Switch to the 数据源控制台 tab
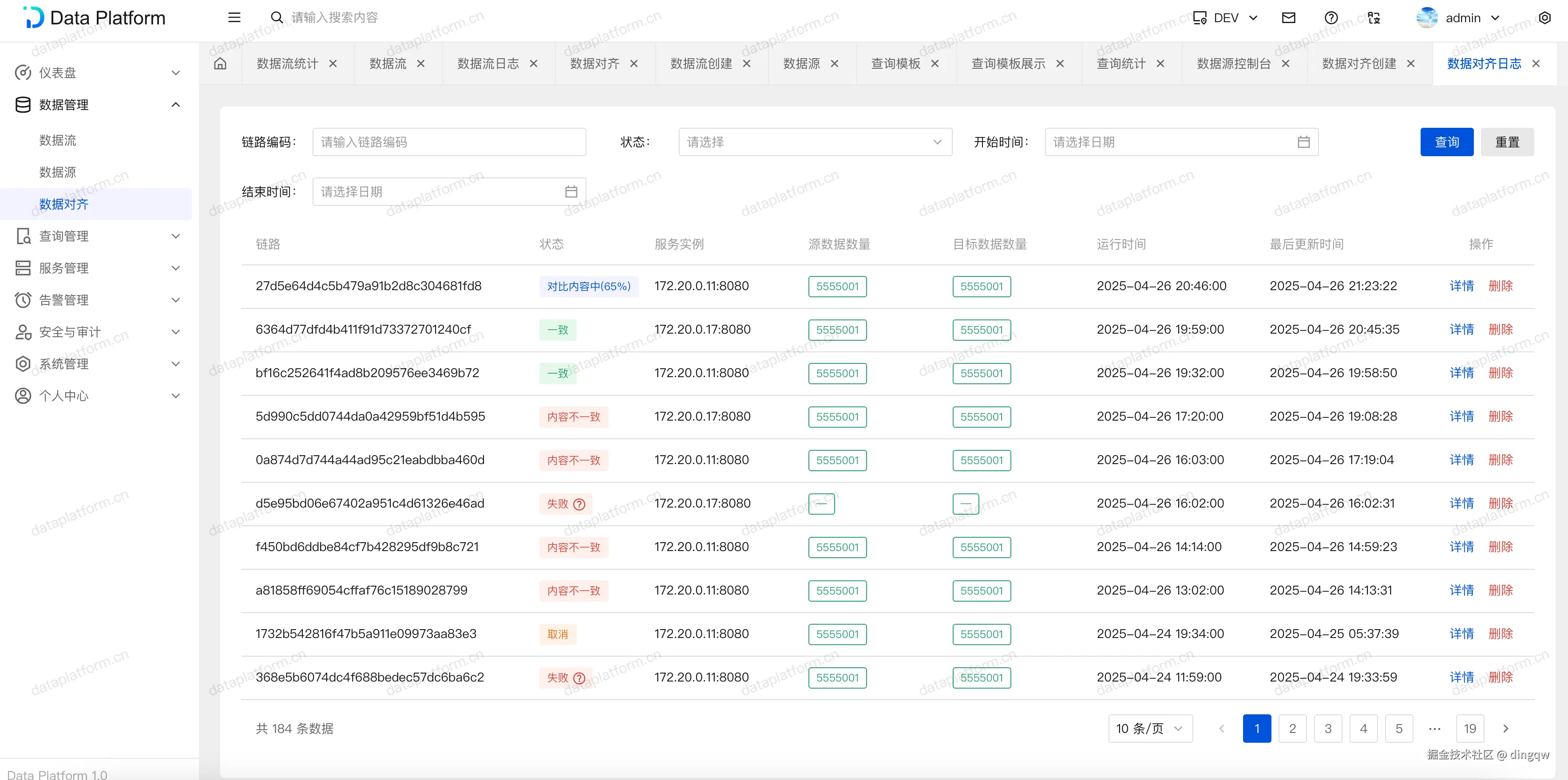 click(1233, 63)
